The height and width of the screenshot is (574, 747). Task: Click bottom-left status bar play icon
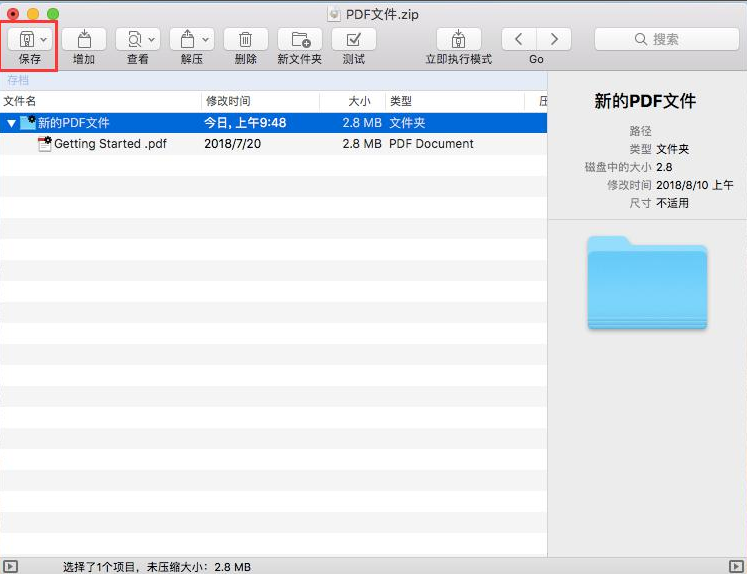click(x=10, y=566)
